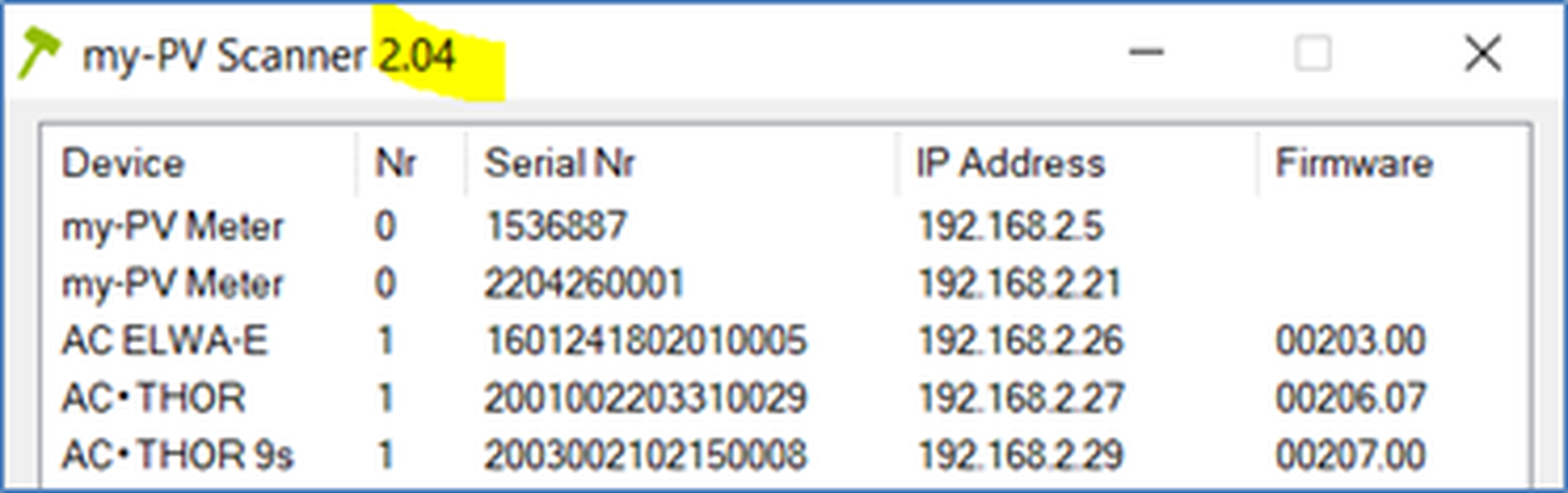Click the IP Address column header
Screen dimensions: 1568x493
click(x=1011, y=164)
